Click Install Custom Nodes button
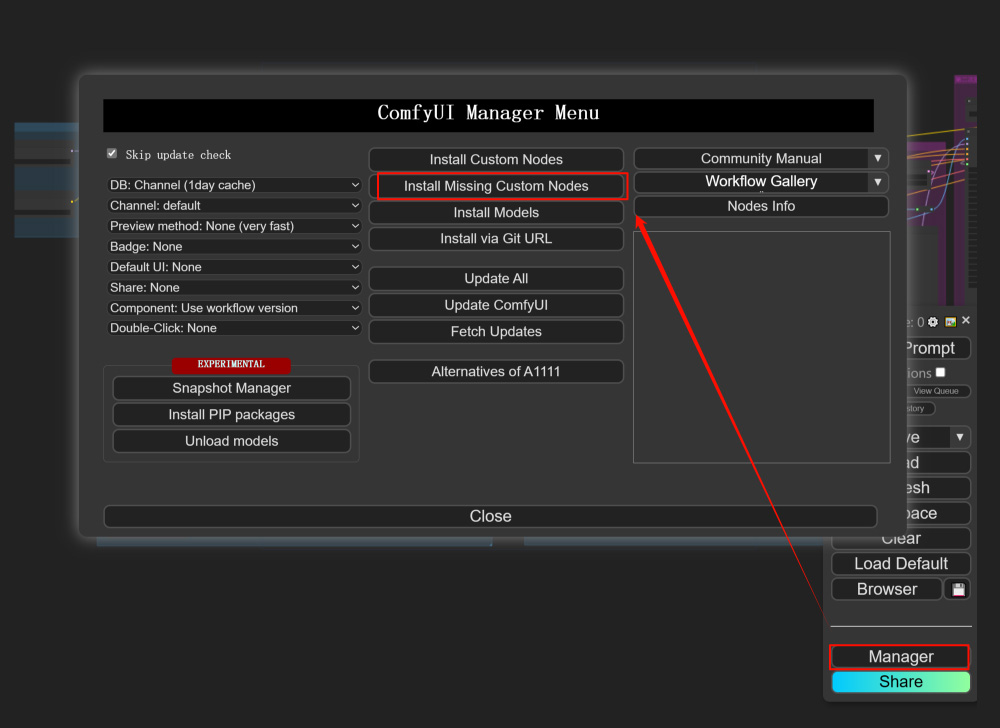 [x=496, y=159]
